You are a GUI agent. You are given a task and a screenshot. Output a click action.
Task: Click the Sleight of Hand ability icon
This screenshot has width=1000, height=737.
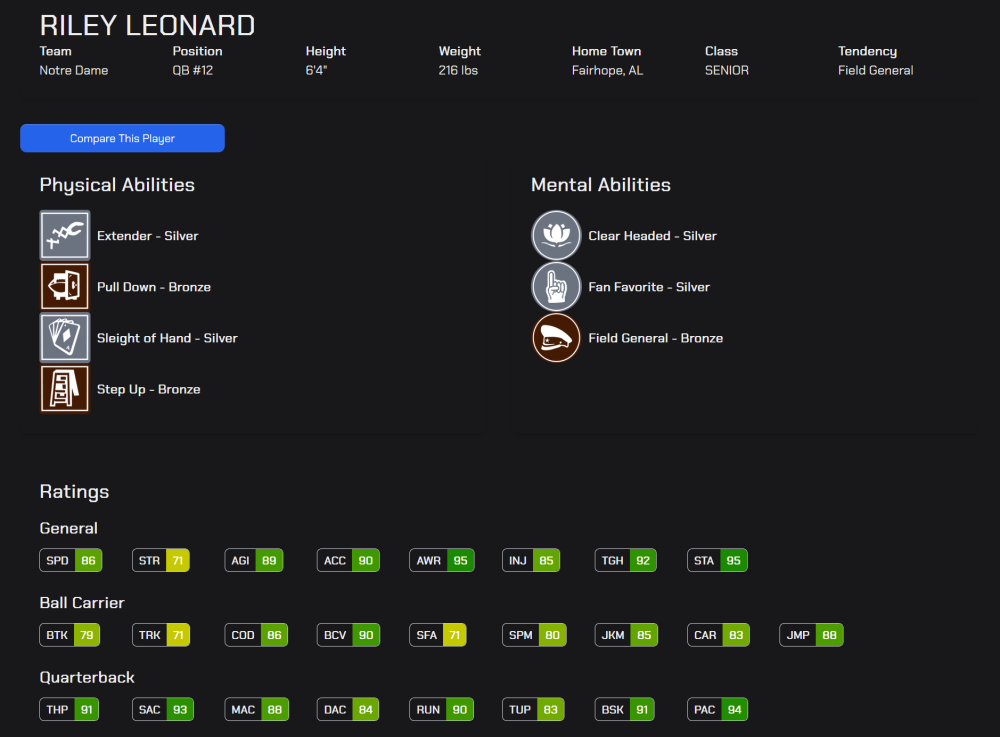point(65,338)
